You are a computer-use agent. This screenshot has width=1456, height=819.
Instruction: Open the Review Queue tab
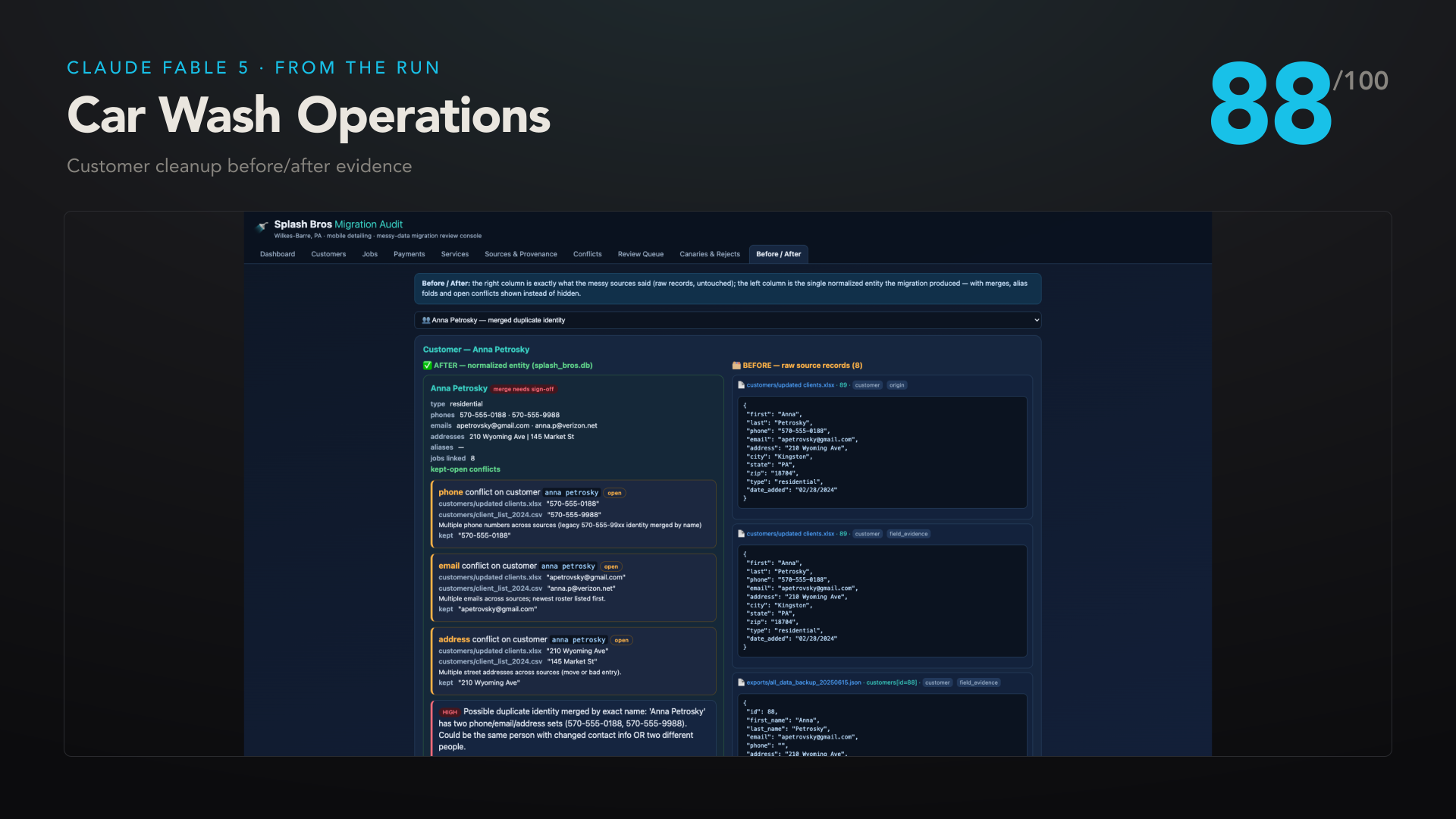(641, 254)
